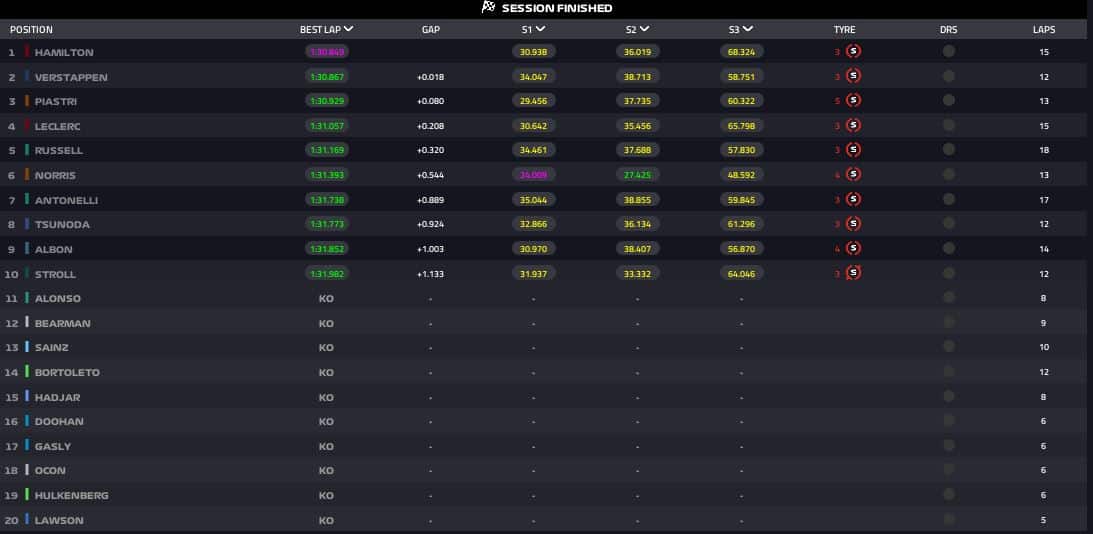This screenshot has height=534, width=1093.
Task: Open the S2 column dropdown arrow
Action: (644, 29)
